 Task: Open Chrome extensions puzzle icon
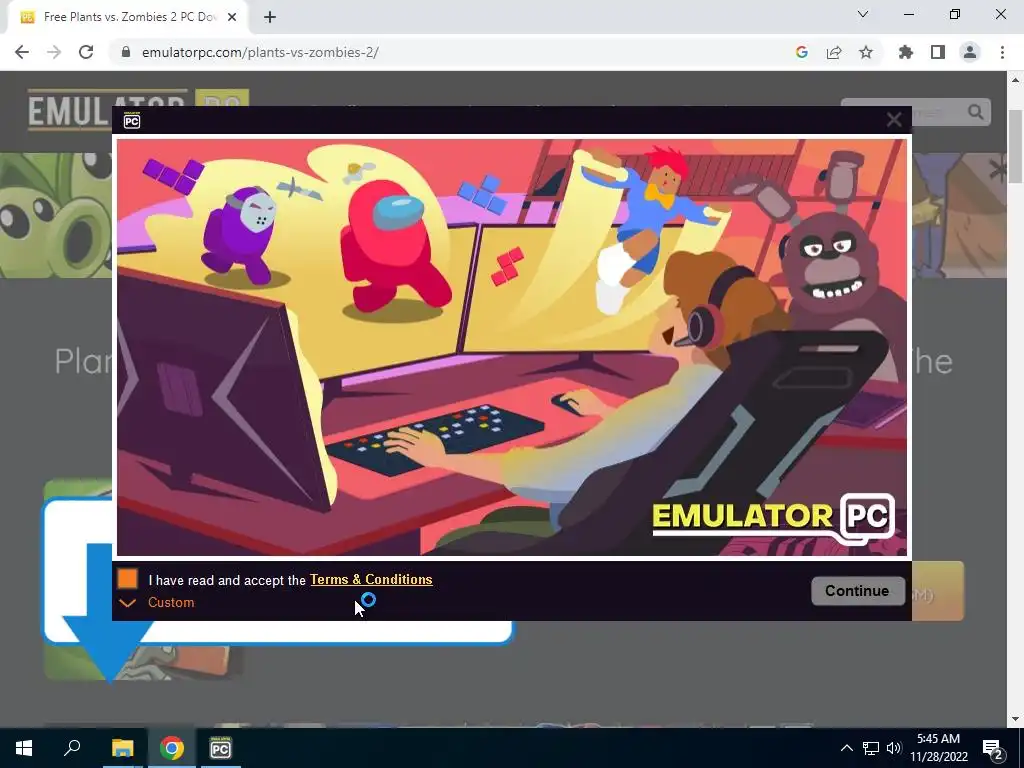(x=906, y=52)
